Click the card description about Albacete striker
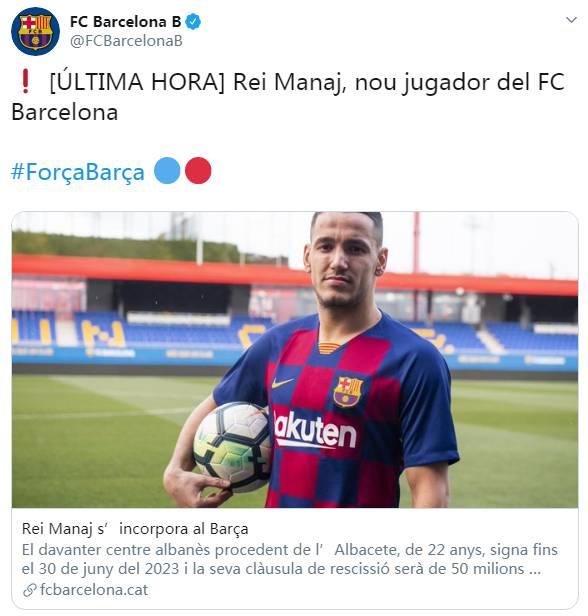 click(x=289, y=559)
